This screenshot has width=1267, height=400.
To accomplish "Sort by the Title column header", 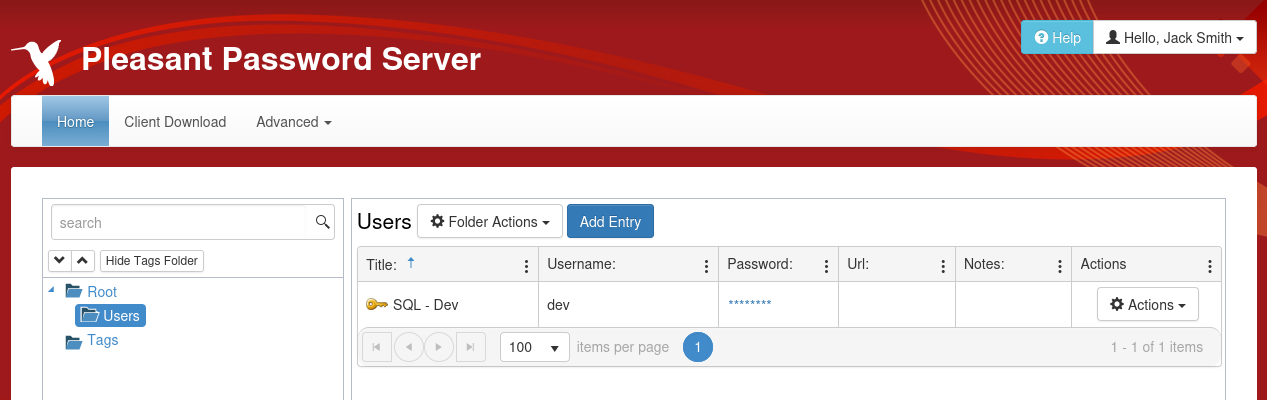I will 381,264.
